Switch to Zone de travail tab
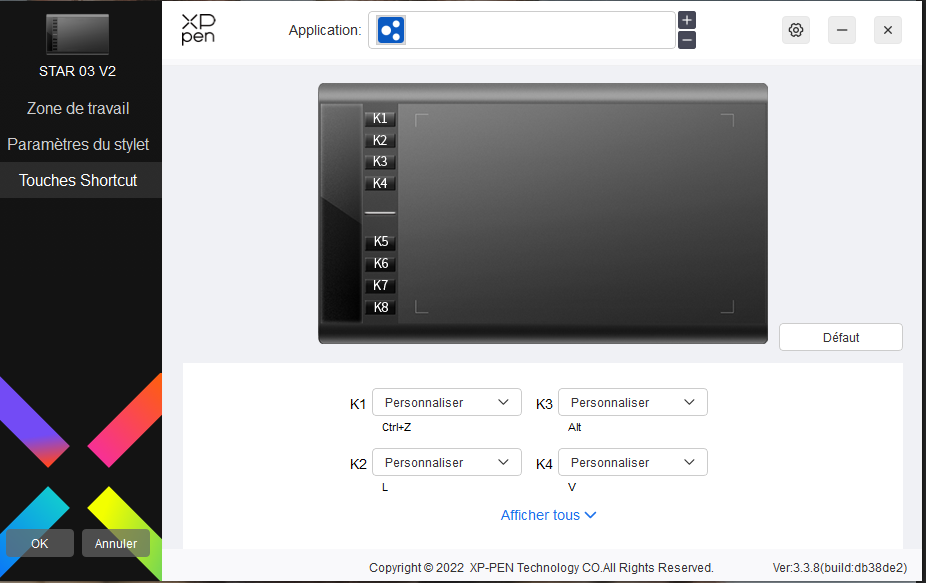This screenshot has height=583, width=926. (x=78, y=108)
